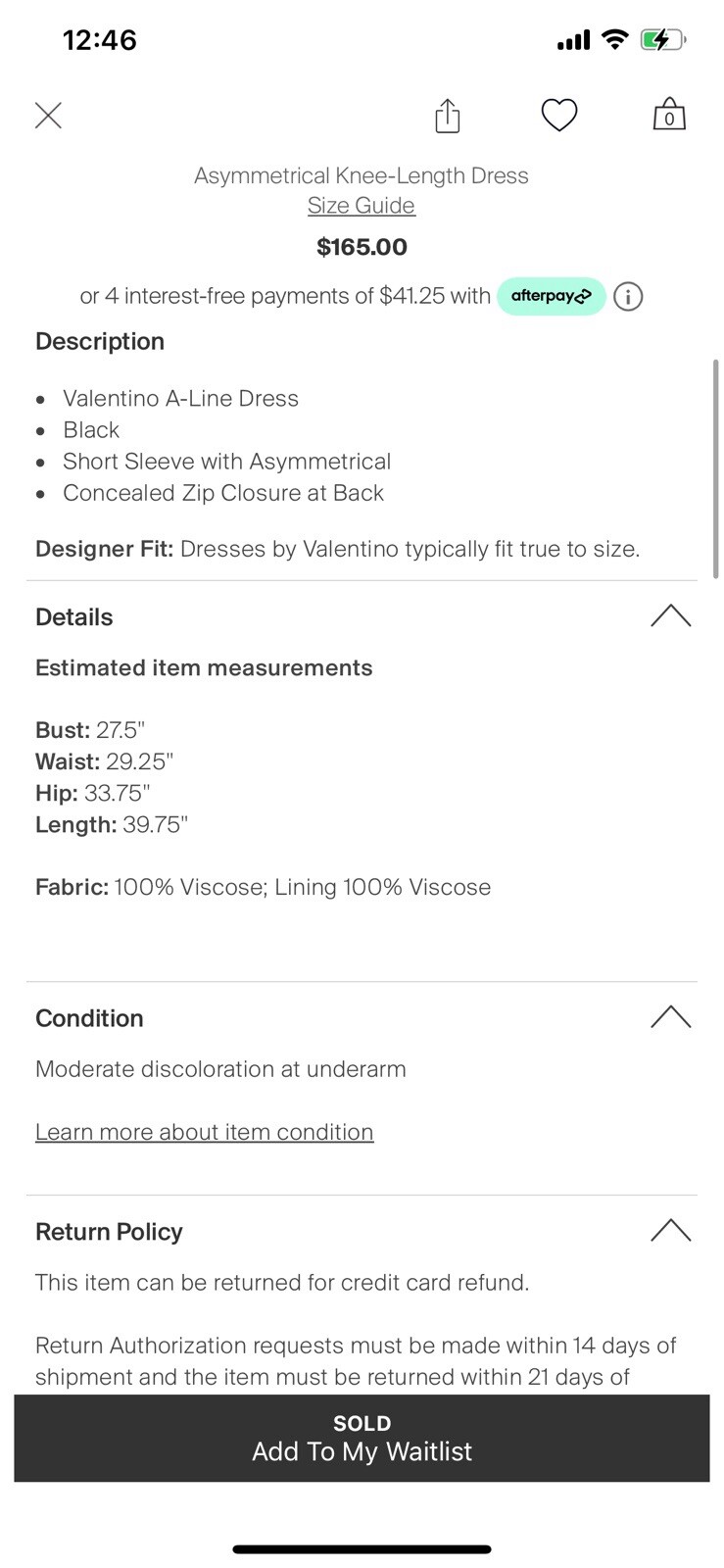Learn more about item condition
Viewport: 724px width, 1568px height.
tap(204, 1131)
